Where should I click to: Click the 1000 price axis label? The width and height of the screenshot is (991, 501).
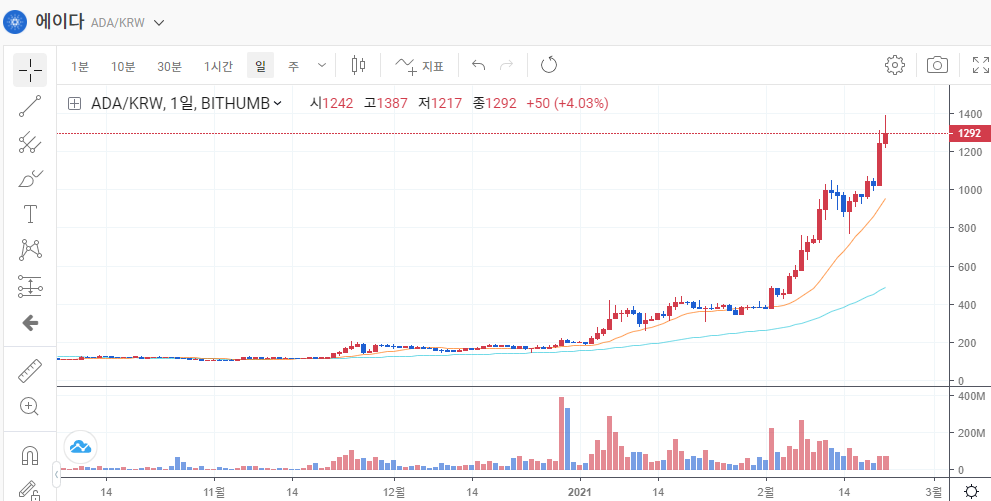pos(970,190)
